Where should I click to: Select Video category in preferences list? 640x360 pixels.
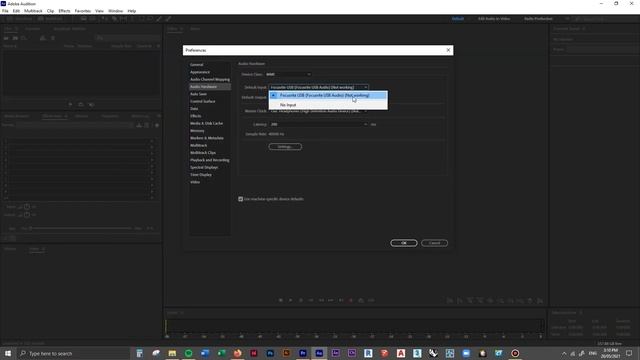(x=195, y=182)
